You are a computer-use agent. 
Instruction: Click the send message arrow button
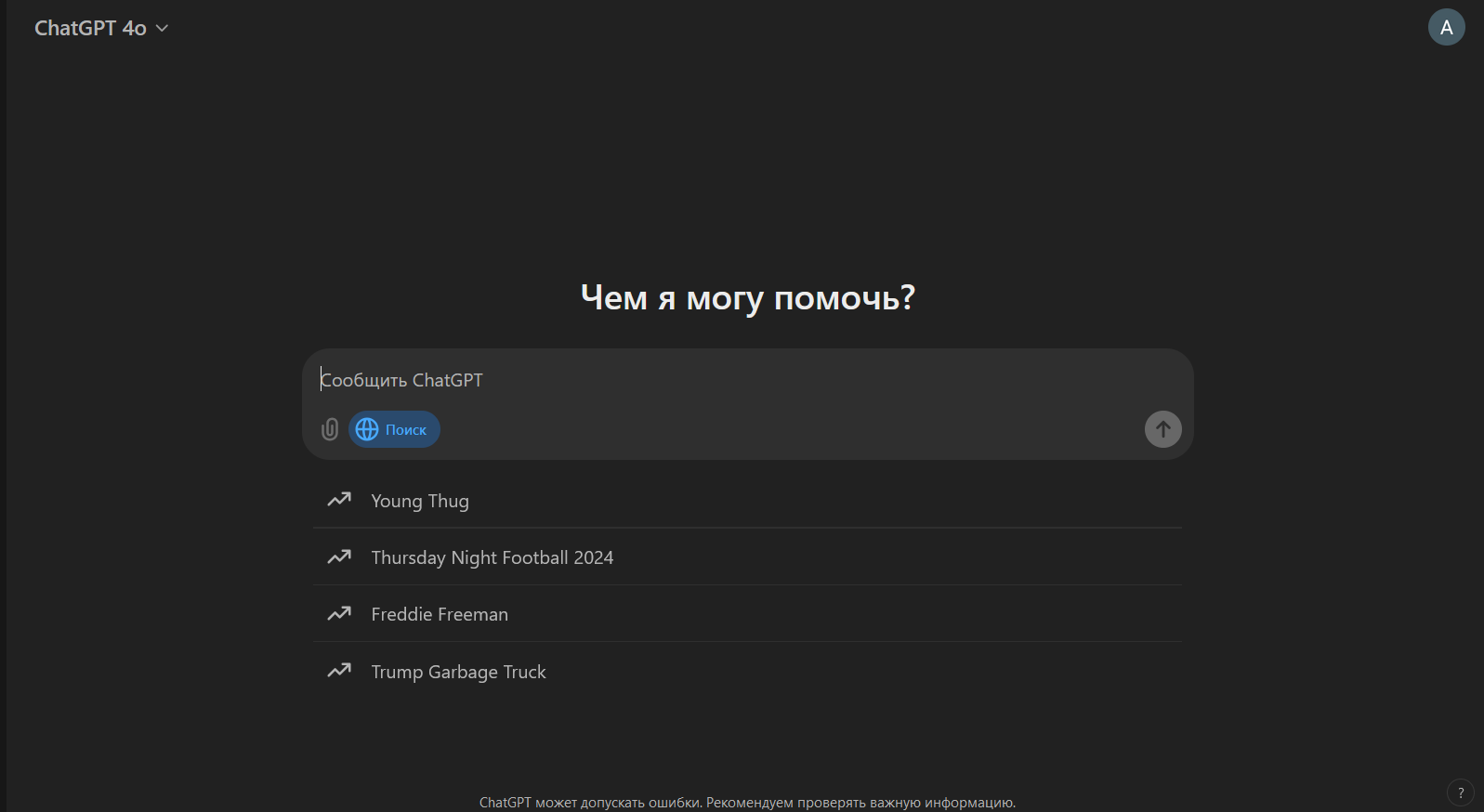click(x=1162, y=429)
